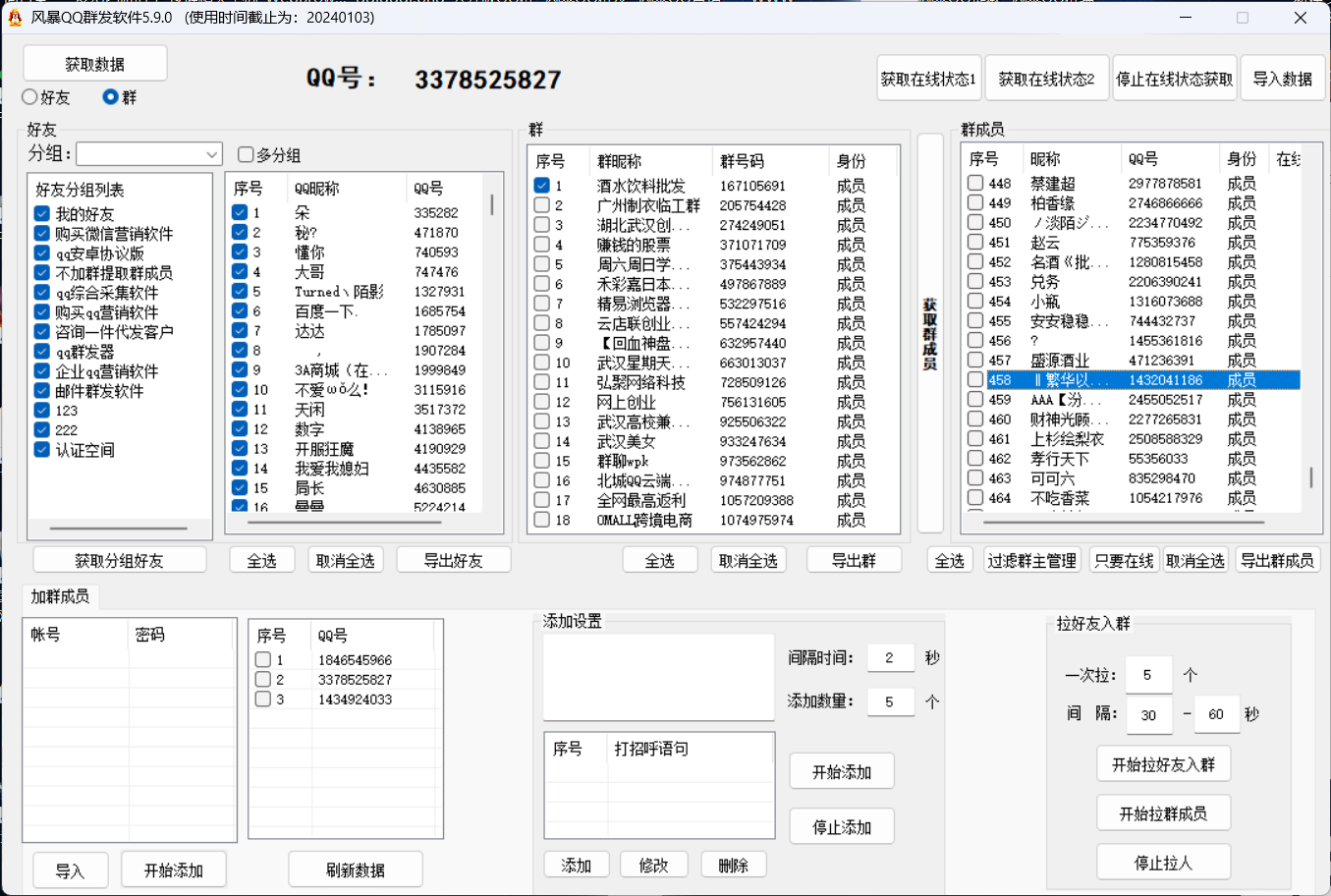The height and width of the screenshot is (896, 1331).
Task: Check QQ 1434924033 in add-member list
Action: [x=262, y=699]
